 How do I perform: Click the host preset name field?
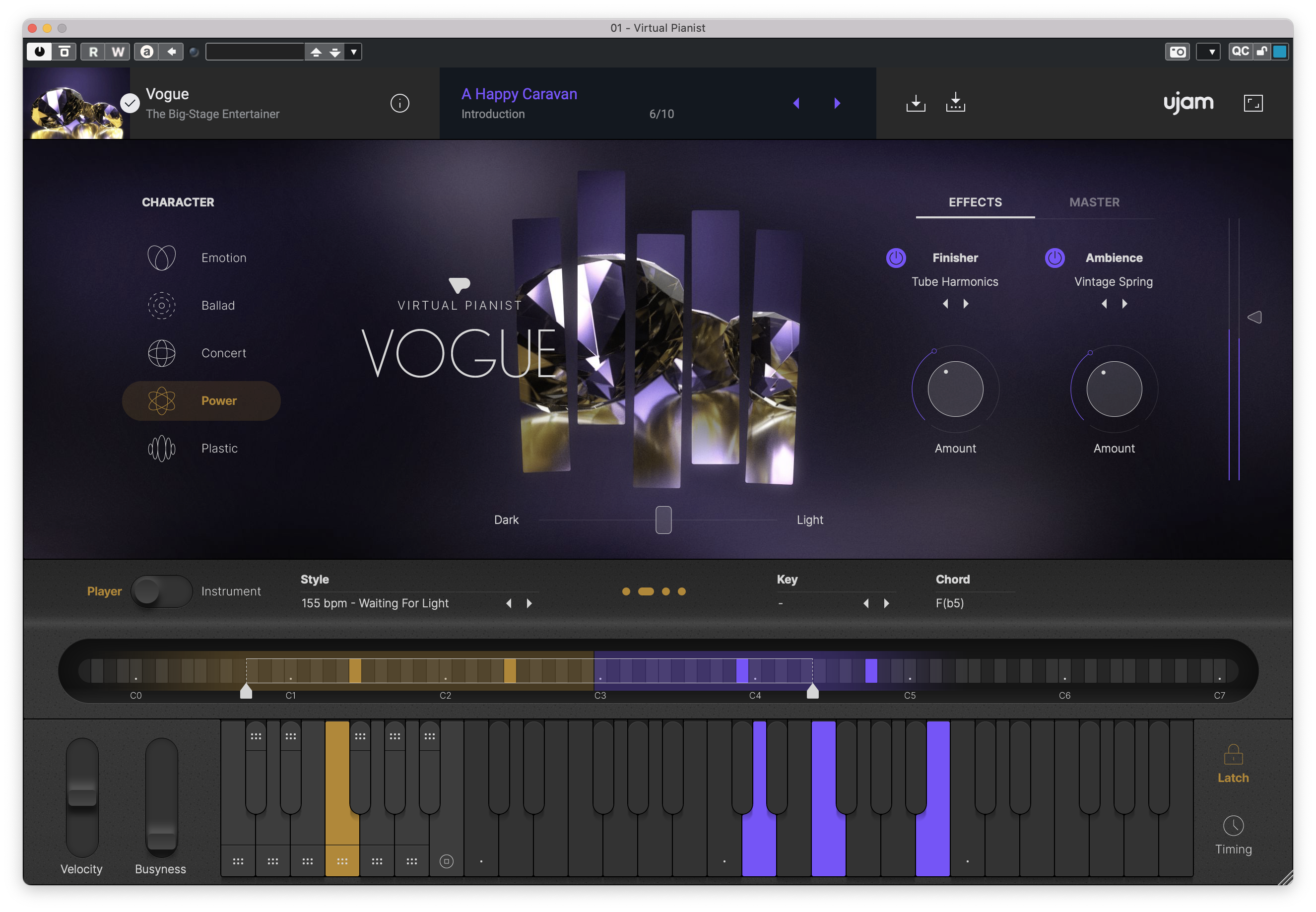254,52
